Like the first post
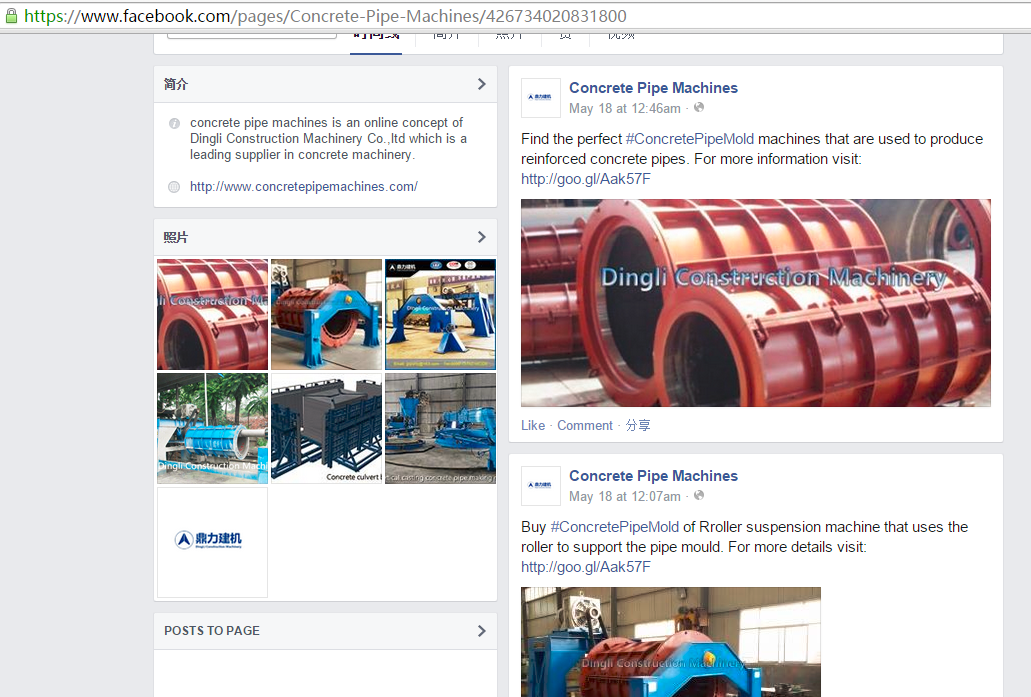This screenshot has width=1031, height=697. [x=533, y=425]
